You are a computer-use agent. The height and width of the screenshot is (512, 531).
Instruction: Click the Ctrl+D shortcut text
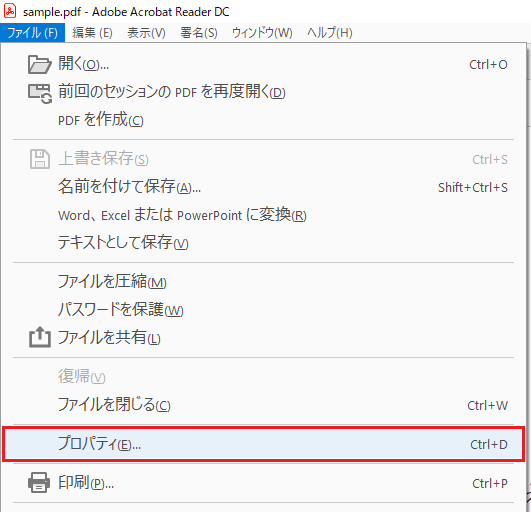[x=489, y=444]
